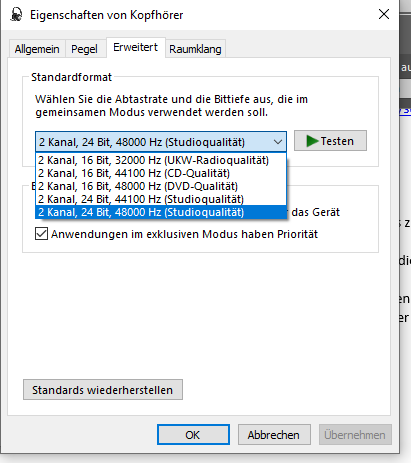Click the Übernehmen button
The image size is (411, 463).
coord(355,435)
